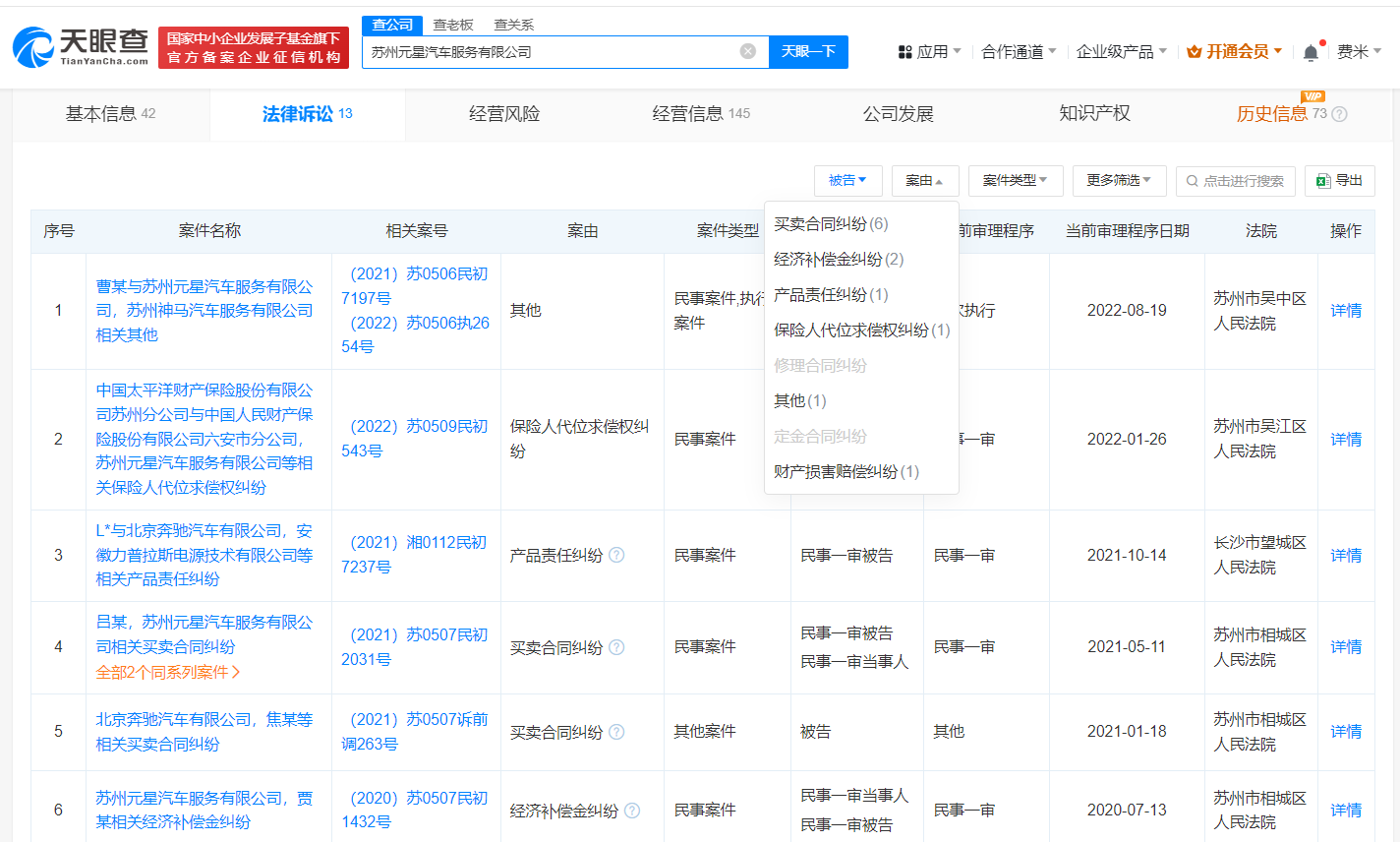Click 详情 for row 3
Image resolution: width=1400 pixels, height=842 pixels.
[x=1346, y=555]
